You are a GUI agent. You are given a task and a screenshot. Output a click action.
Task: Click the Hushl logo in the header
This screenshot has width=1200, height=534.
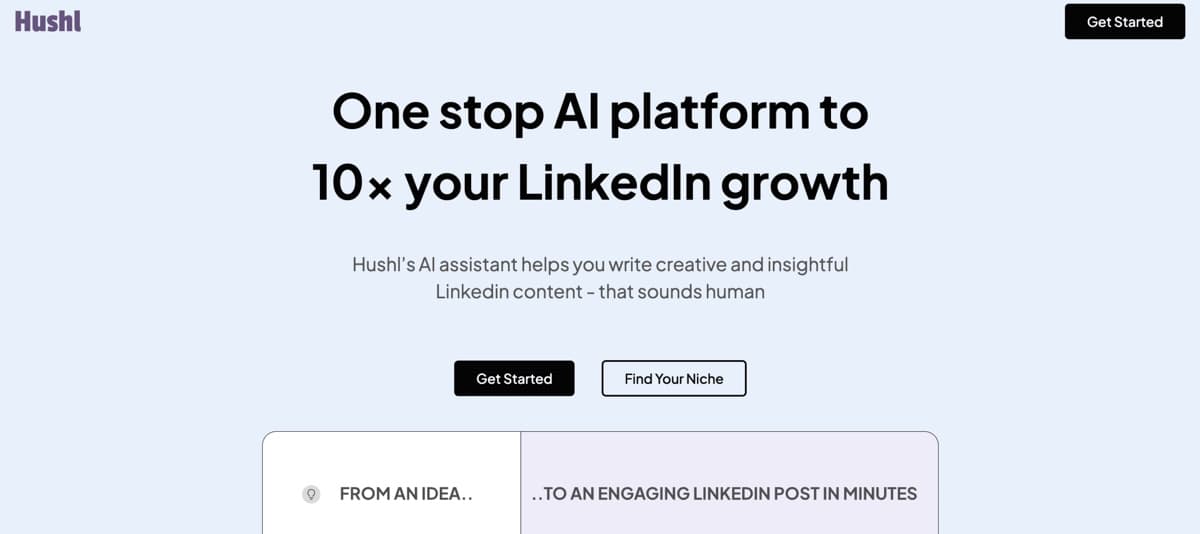click(48, 21)
